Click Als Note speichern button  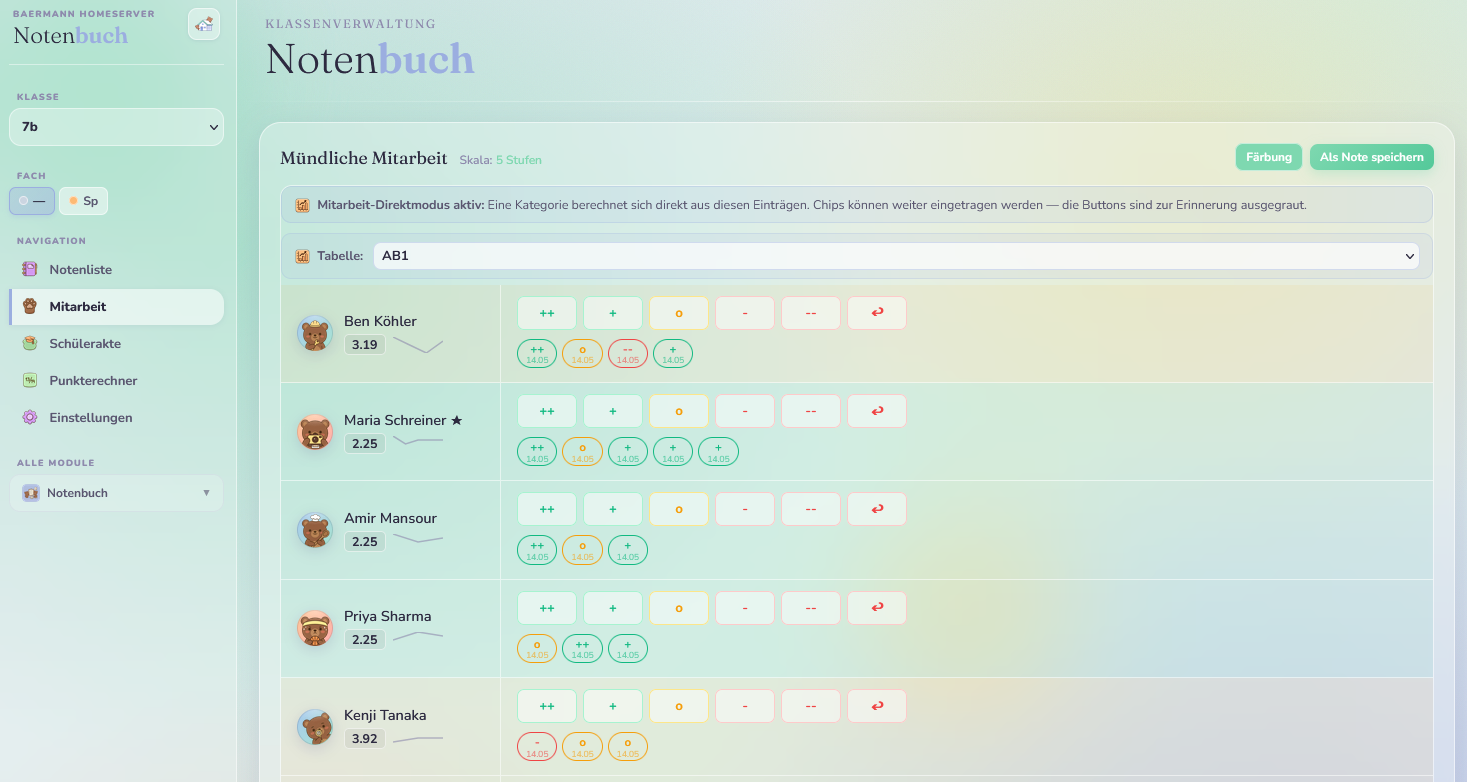pos(1372,157)
